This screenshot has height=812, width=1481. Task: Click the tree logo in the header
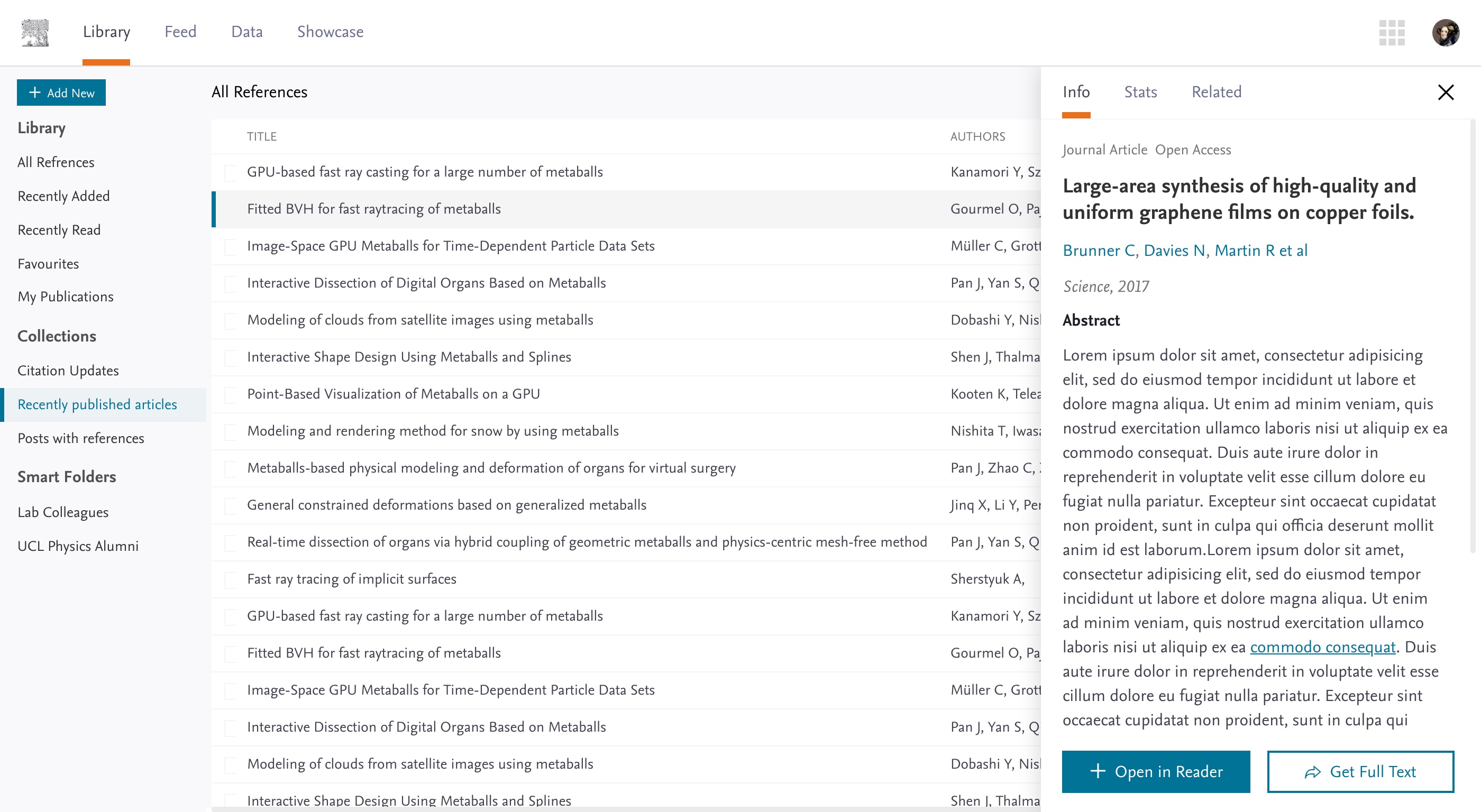pos(35,32)
